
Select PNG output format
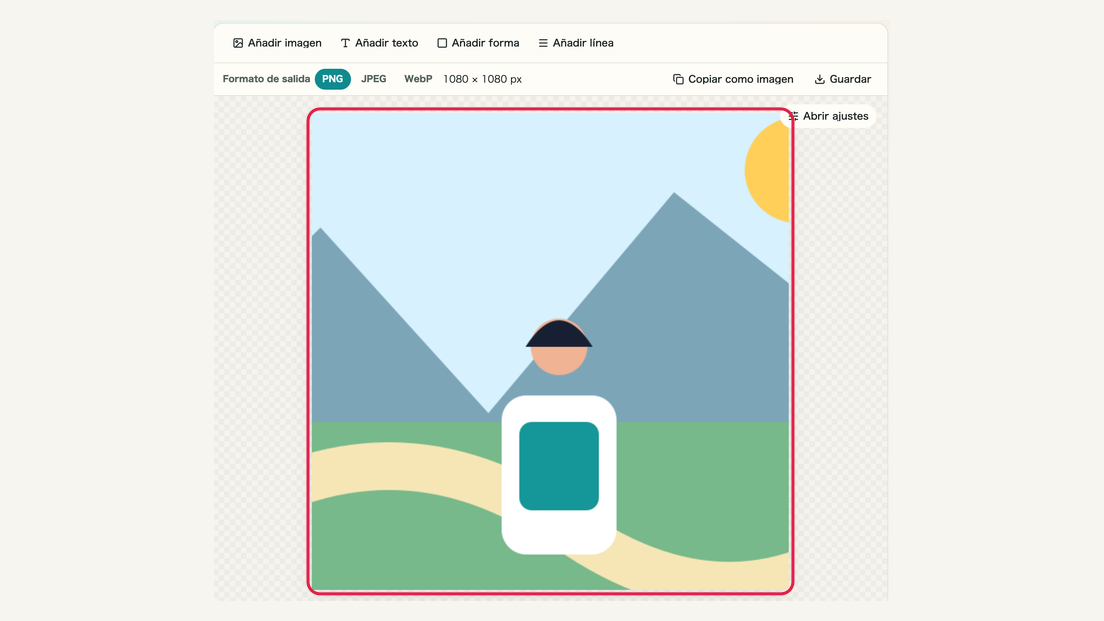pos(332,79)
